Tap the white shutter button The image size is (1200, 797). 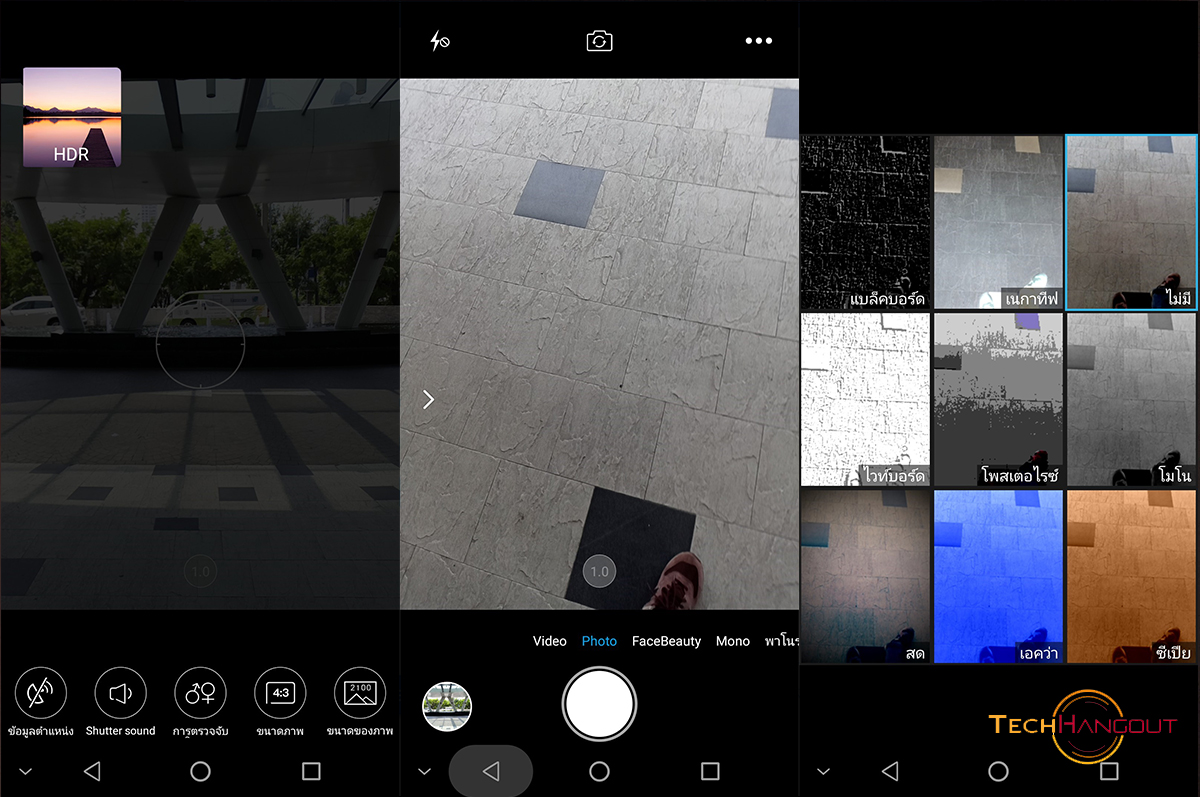click(x=599, y=704)
